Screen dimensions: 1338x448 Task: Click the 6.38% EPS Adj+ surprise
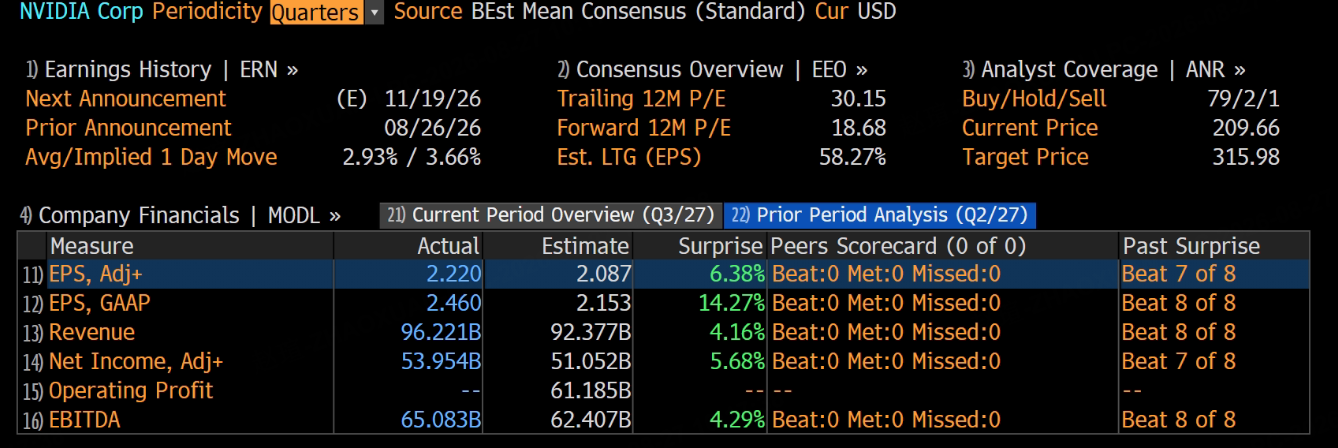(x=738, y=274)
